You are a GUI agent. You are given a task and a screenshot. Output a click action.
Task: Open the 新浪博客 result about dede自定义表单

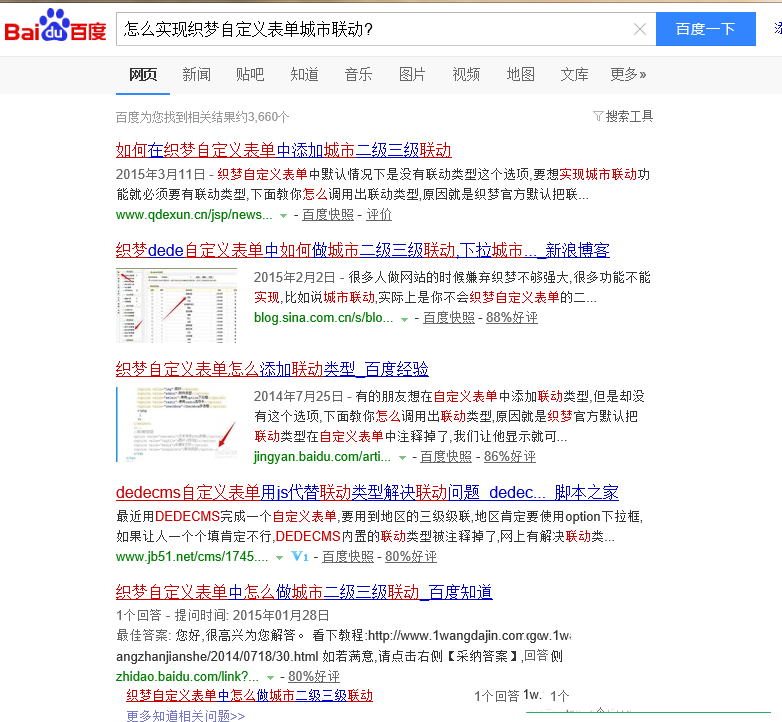click(x=363, y=250)
